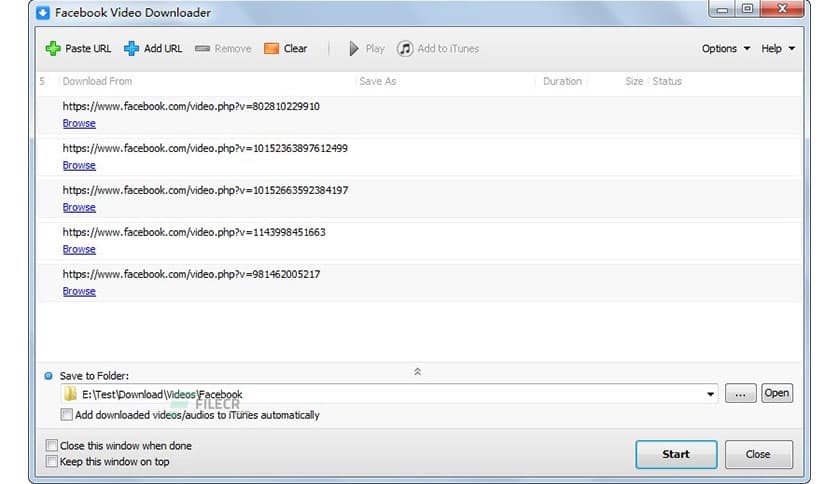Click Browse under the 10152663592384197 video URL
The width and height of the screenshot is (836, 484).
(x=79, y=207)
